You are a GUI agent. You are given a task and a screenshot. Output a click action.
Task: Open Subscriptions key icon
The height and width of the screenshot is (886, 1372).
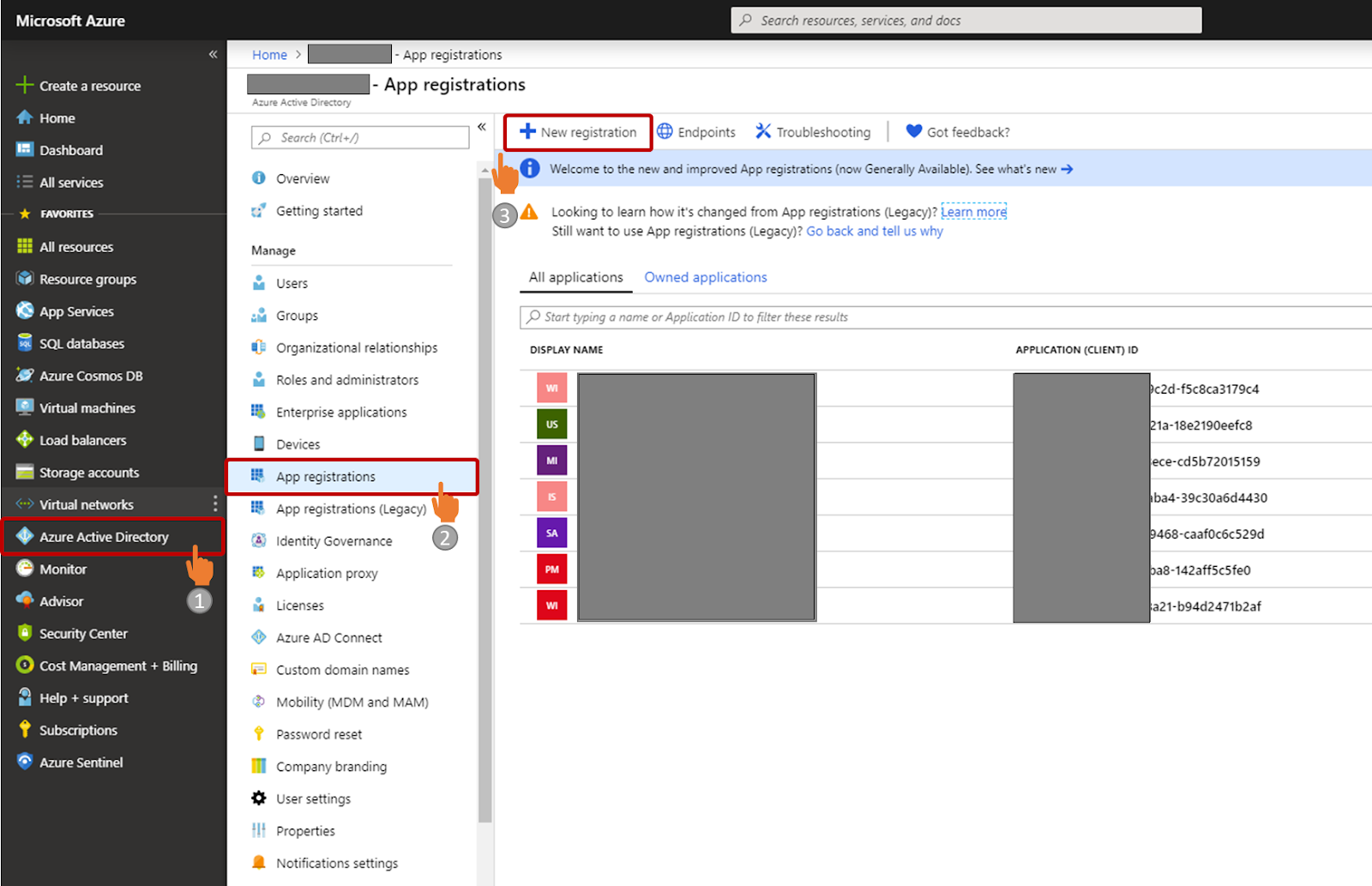coord(25,730)
